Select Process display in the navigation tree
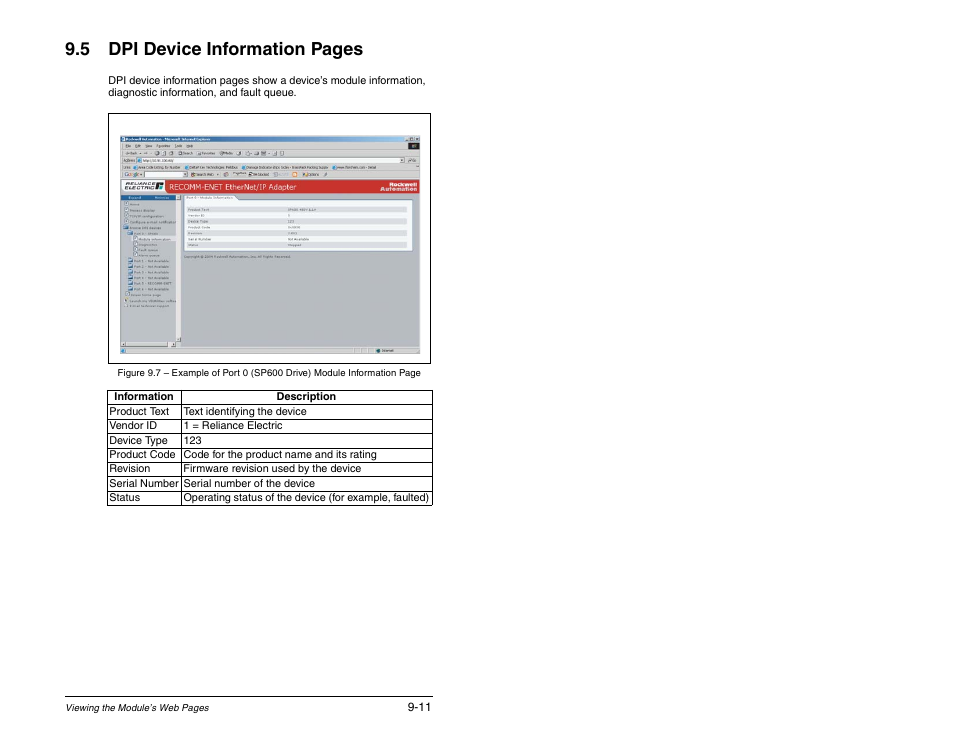Image resolution: width=954 pixels, height=738 pixels. (x=142, y=211)
